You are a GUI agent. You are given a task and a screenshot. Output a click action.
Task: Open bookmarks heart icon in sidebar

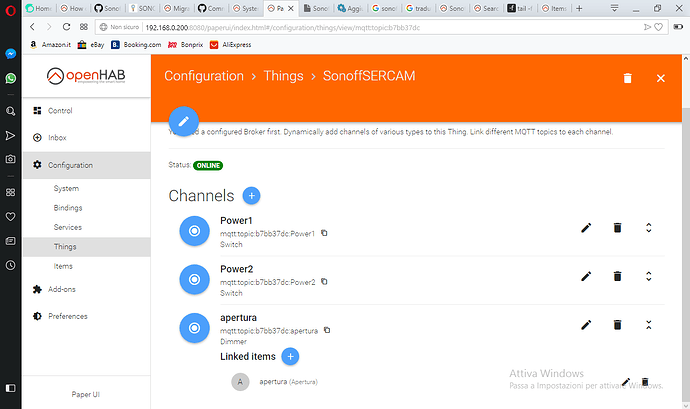11,217
